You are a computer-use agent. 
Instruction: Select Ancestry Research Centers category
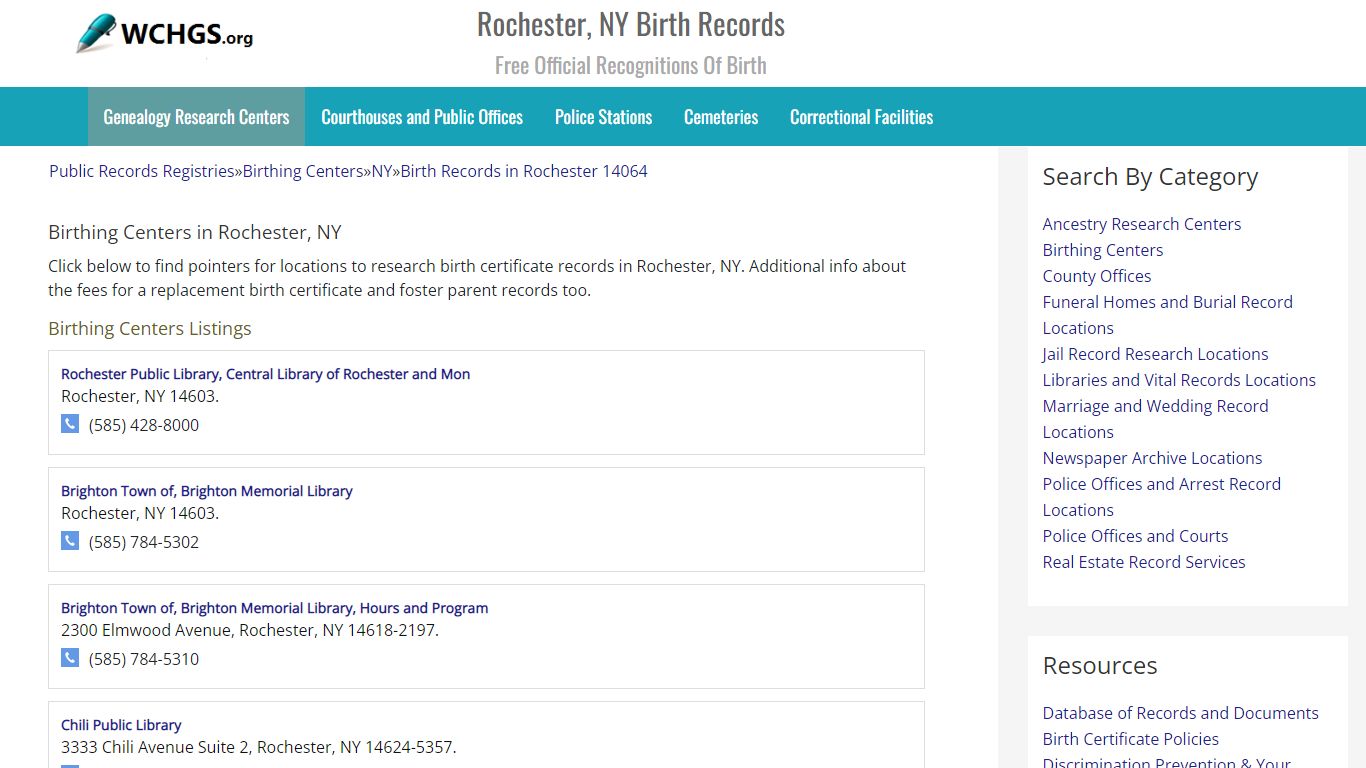[1142, 224]
